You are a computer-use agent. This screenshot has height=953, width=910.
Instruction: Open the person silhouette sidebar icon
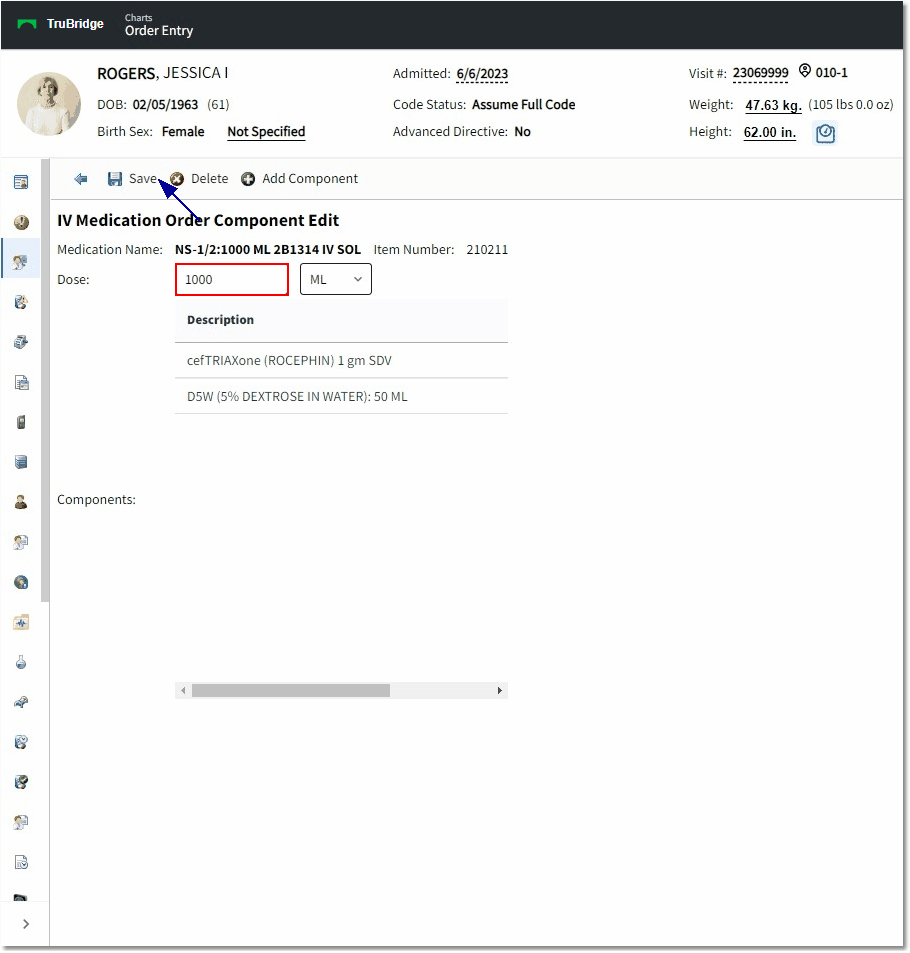click(x=21, y=502)
